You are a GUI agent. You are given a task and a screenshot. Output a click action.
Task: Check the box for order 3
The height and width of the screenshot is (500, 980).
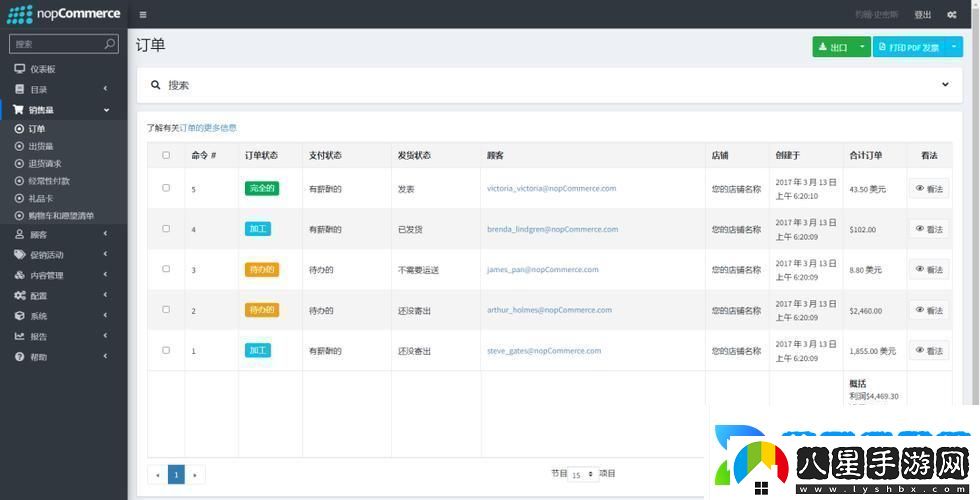point(166,269)
